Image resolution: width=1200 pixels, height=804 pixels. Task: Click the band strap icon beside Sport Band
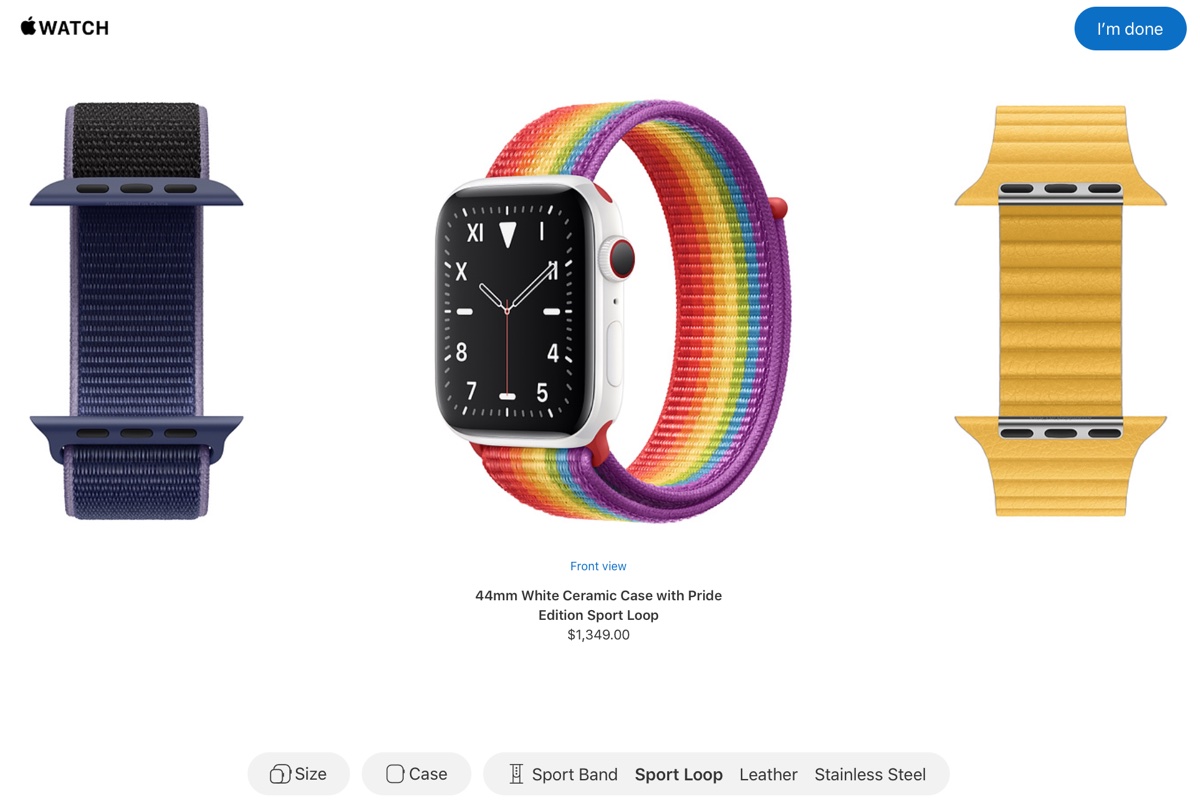[516, 774]
